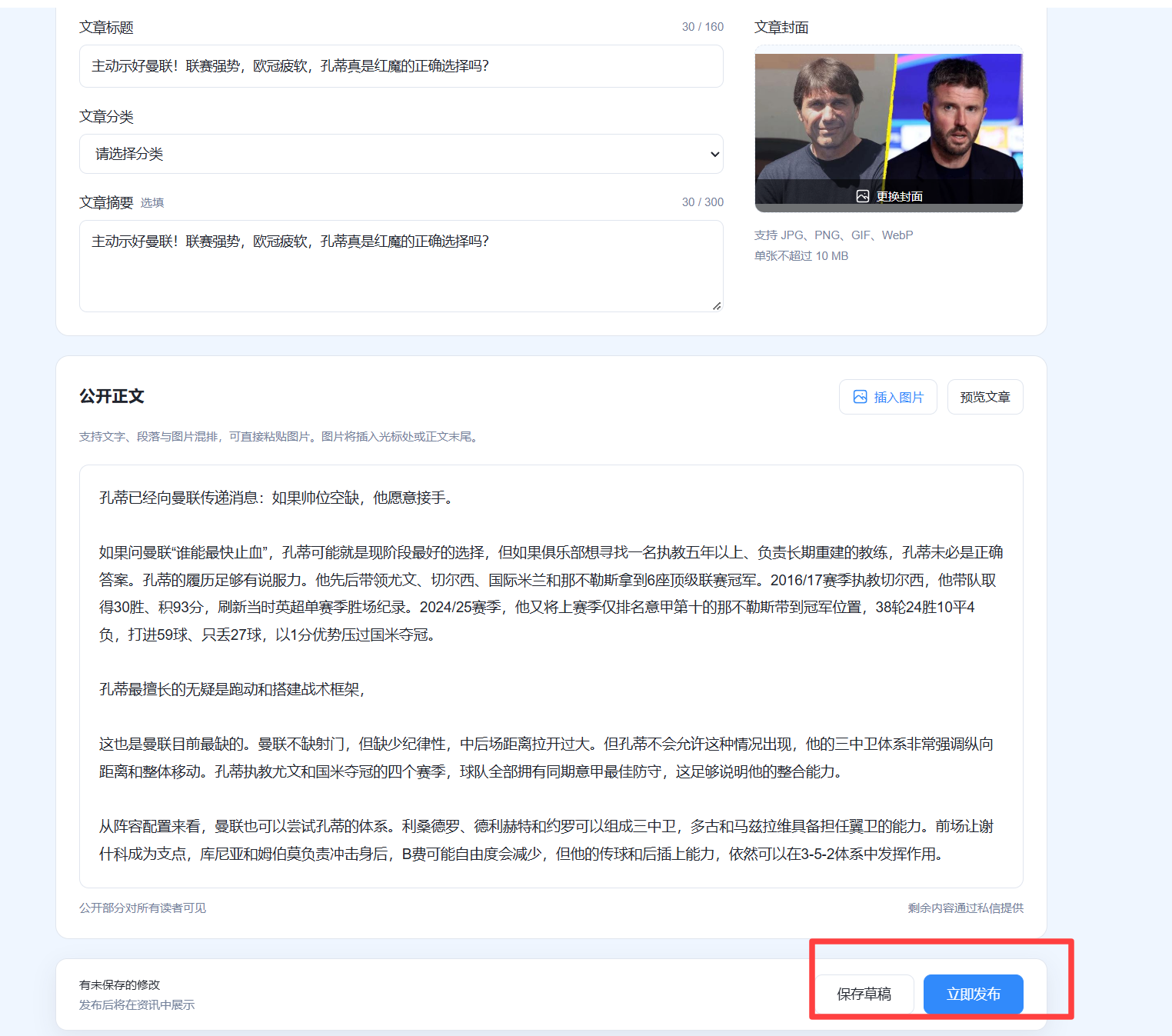This screenshot has width=1172, height=1036.
Task: Click the summary textarea resize handle
Action: click(x=717, y=306)
